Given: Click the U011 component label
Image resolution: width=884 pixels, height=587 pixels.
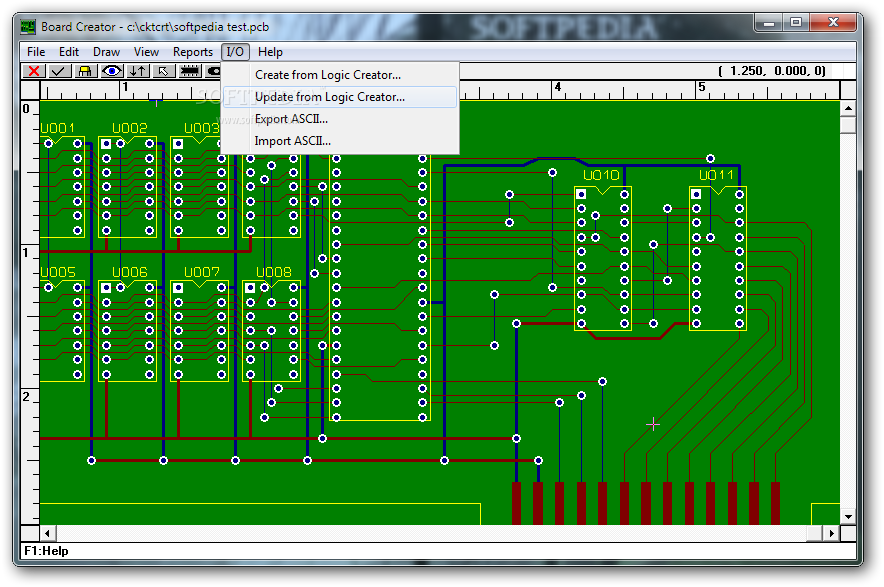Looking at the screenshot, I should tap(716, 175).
